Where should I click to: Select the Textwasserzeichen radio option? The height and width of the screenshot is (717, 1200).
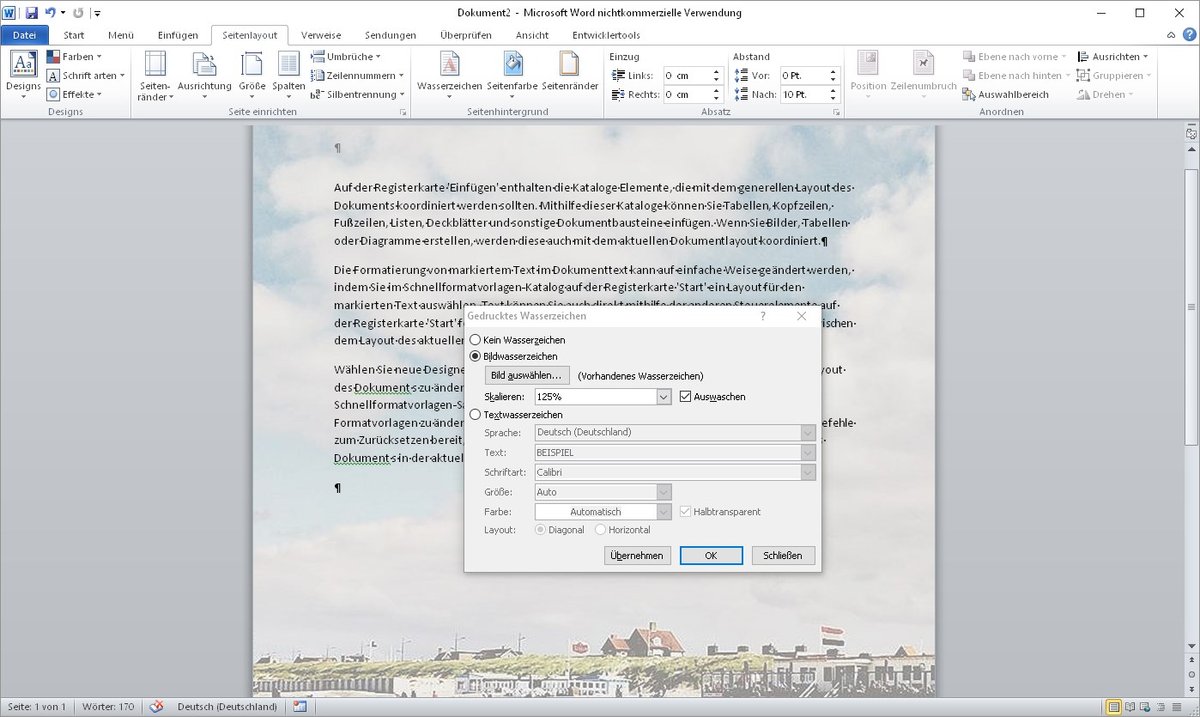click(475, 414)
